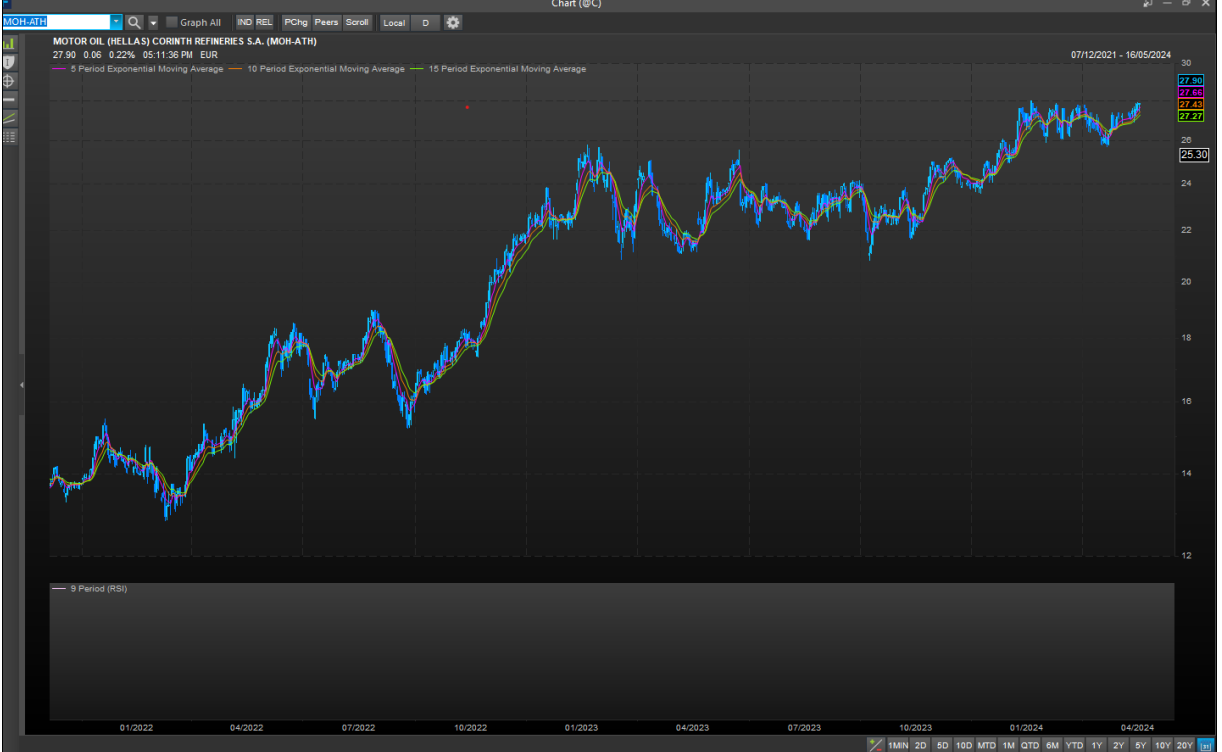The height and width of the screenshot is (752, 1222).
Task: Select the horizontal line drawing tool
Action: click(10, 99)
